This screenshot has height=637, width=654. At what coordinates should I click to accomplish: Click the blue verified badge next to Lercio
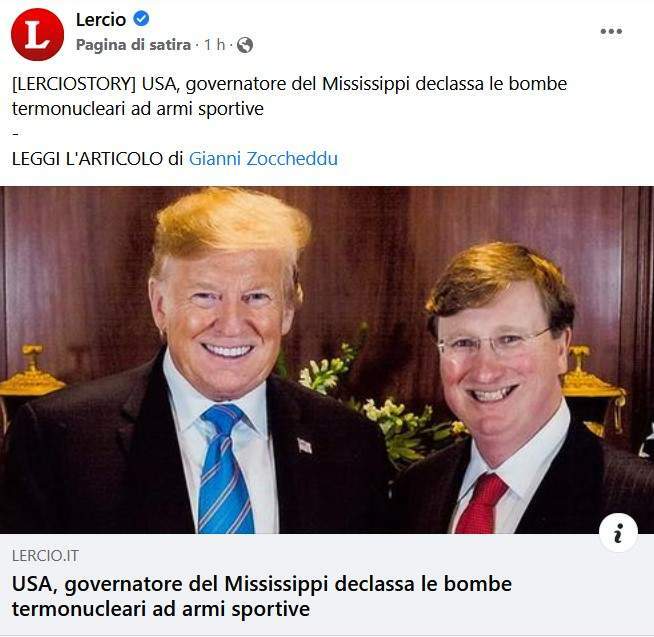pyautogui.click(x=141, y=19)
